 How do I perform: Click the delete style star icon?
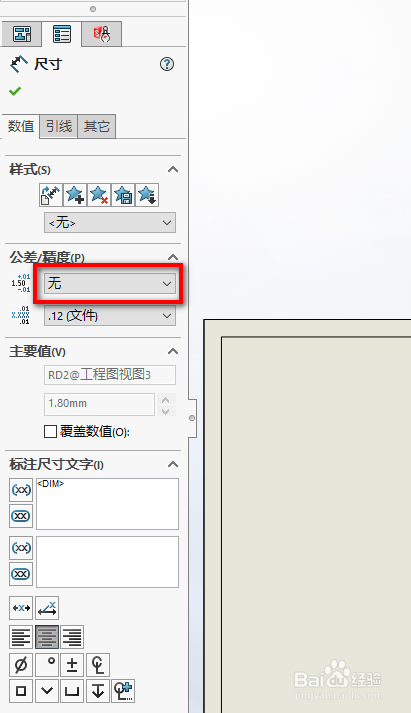click(99, 195)
